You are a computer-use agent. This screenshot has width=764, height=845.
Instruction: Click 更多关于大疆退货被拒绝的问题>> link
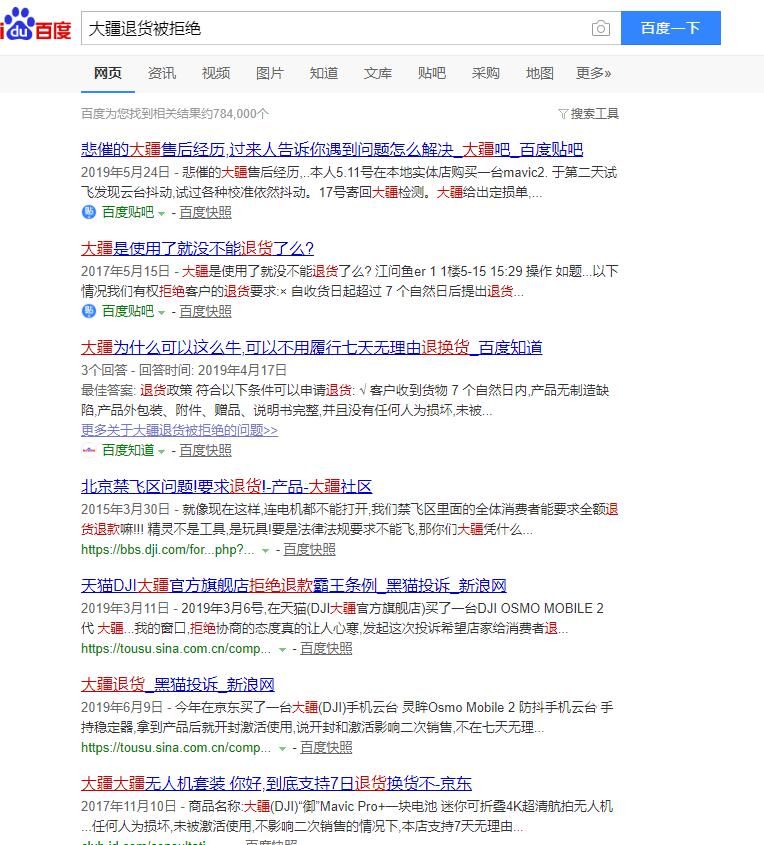pyautogui.click(x=179, y=430)
